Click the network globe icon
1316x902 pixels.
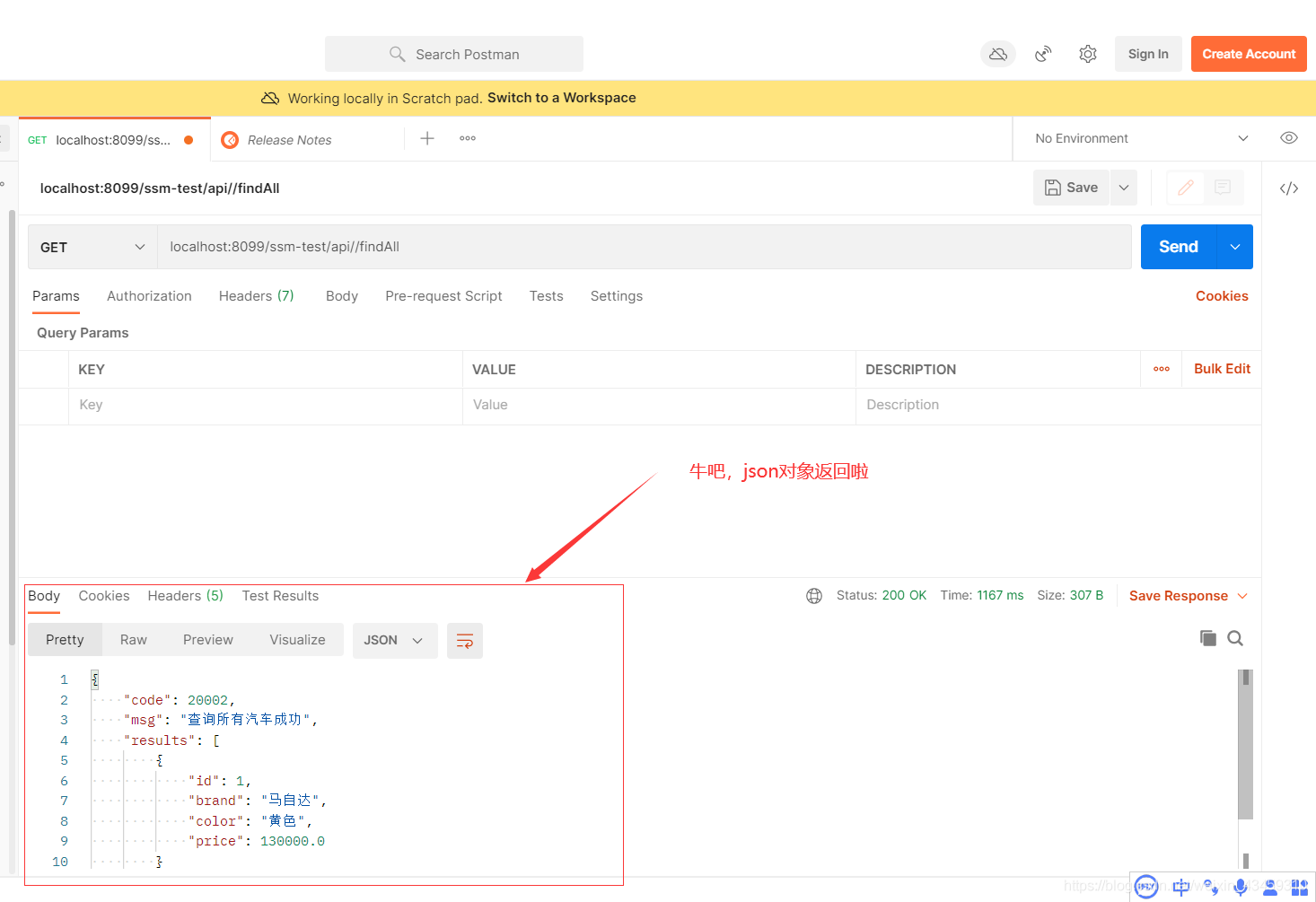[814, 596]
